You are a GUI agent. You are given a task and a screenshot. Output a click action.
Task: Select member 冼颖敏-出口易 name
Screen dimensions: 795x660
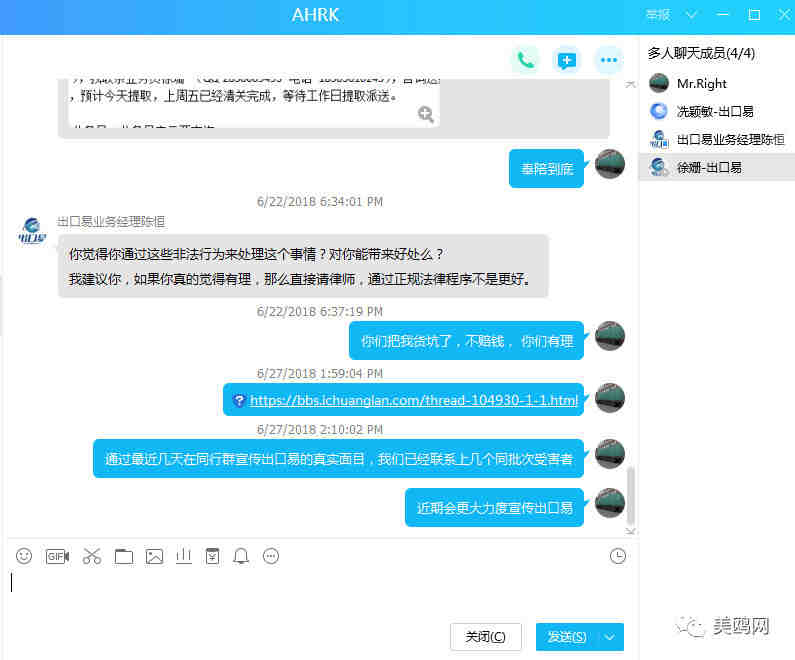(x=715, y=112)
